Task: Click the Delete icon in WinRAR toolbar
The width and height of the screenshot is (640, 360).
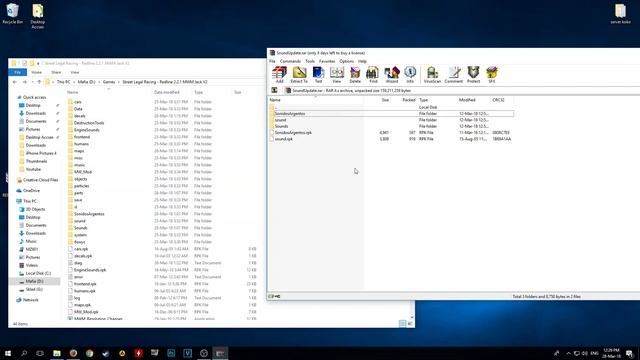Action: tap(355, 75)
